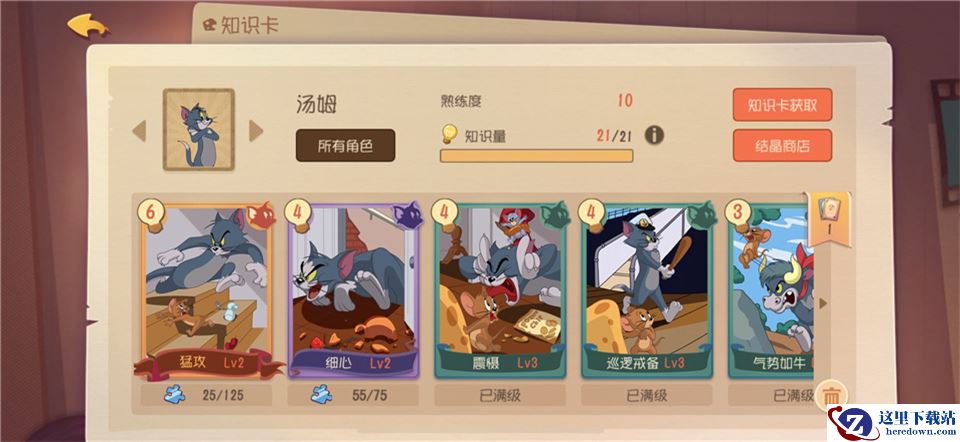The width and height of the screenshot is (960, 442).
Task: Click the knowledge amount progress bar
Action: tap(536, 155)
